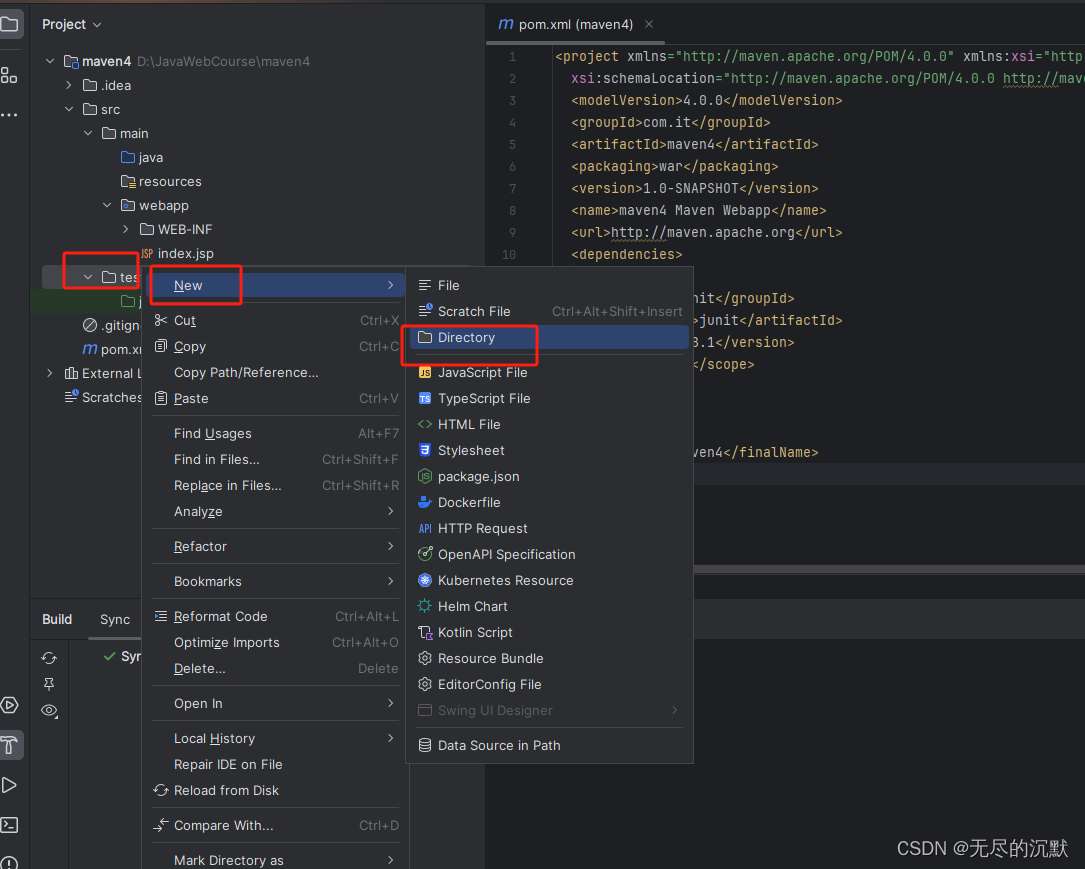
Task: Click the TypeScript File icon
Action: [425, 399]
